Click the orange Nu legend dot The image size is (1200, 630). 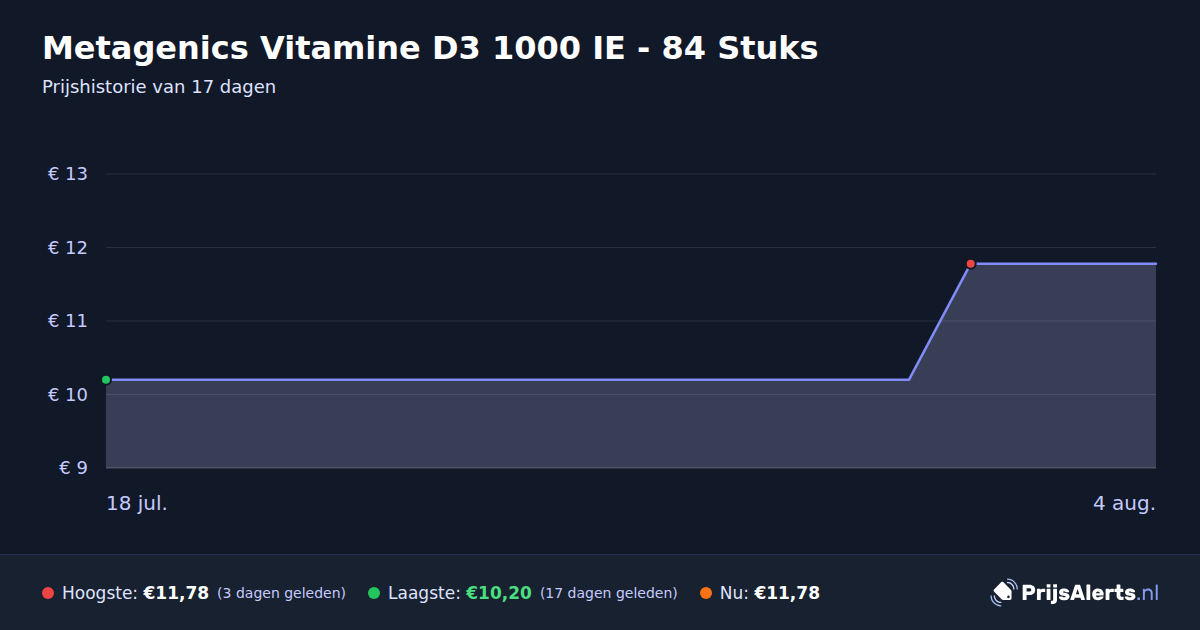pos(706,593)
